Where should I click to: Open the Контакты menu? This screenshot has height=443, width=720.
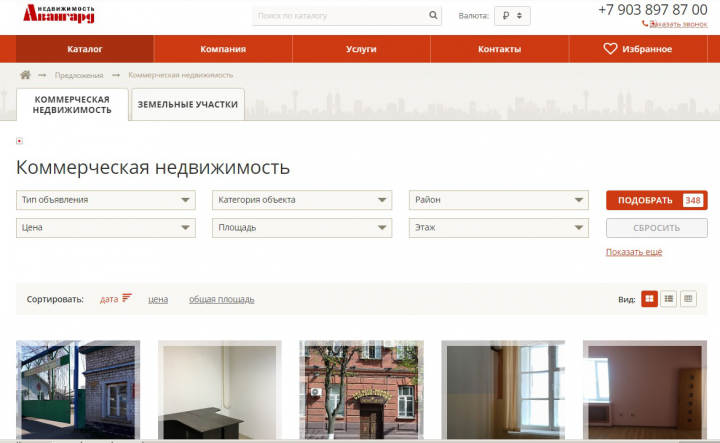pos(500,49)
